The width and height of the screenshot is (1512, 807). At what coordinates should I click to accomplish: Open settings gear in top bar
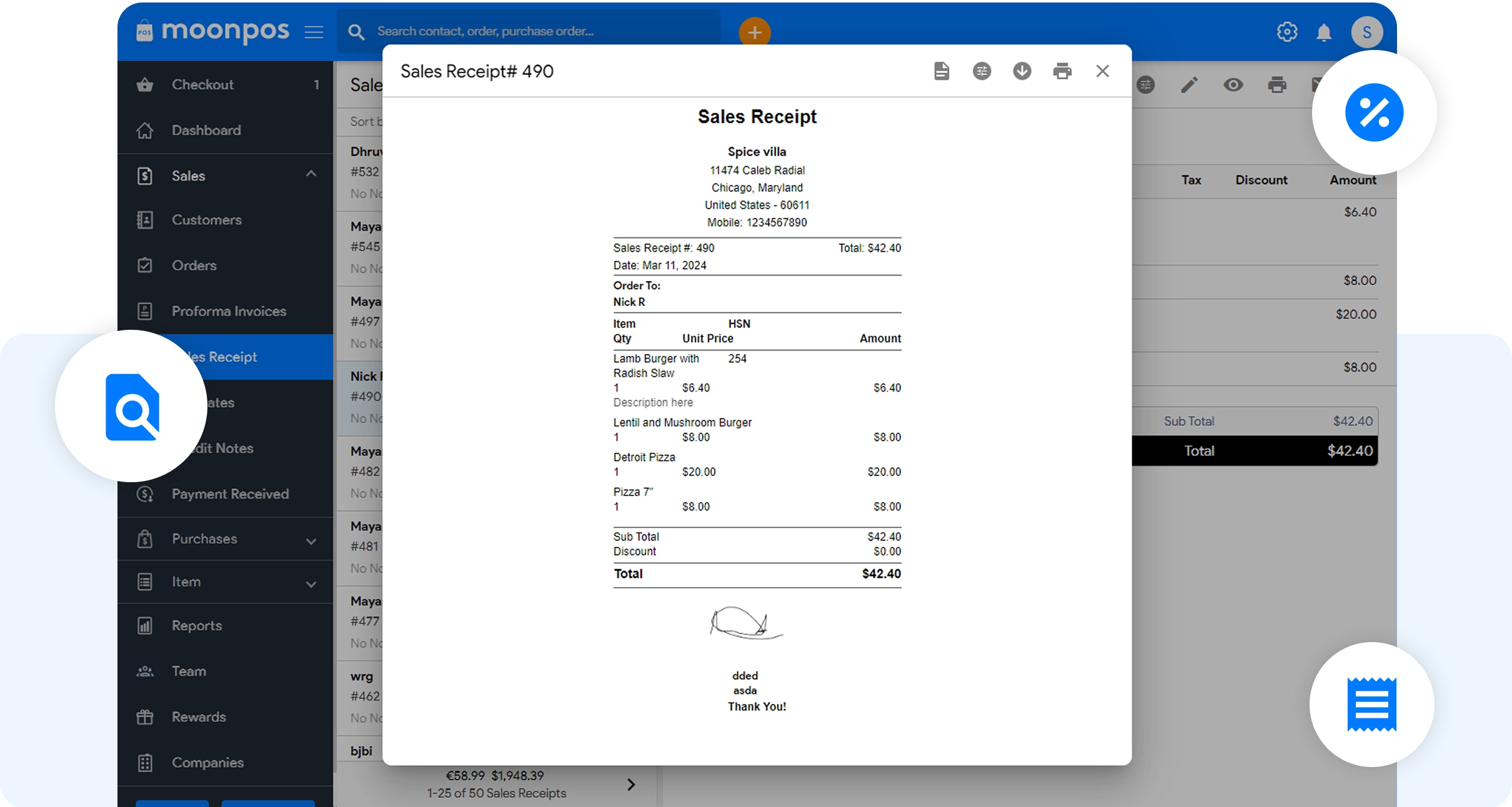click(1287, 32)
